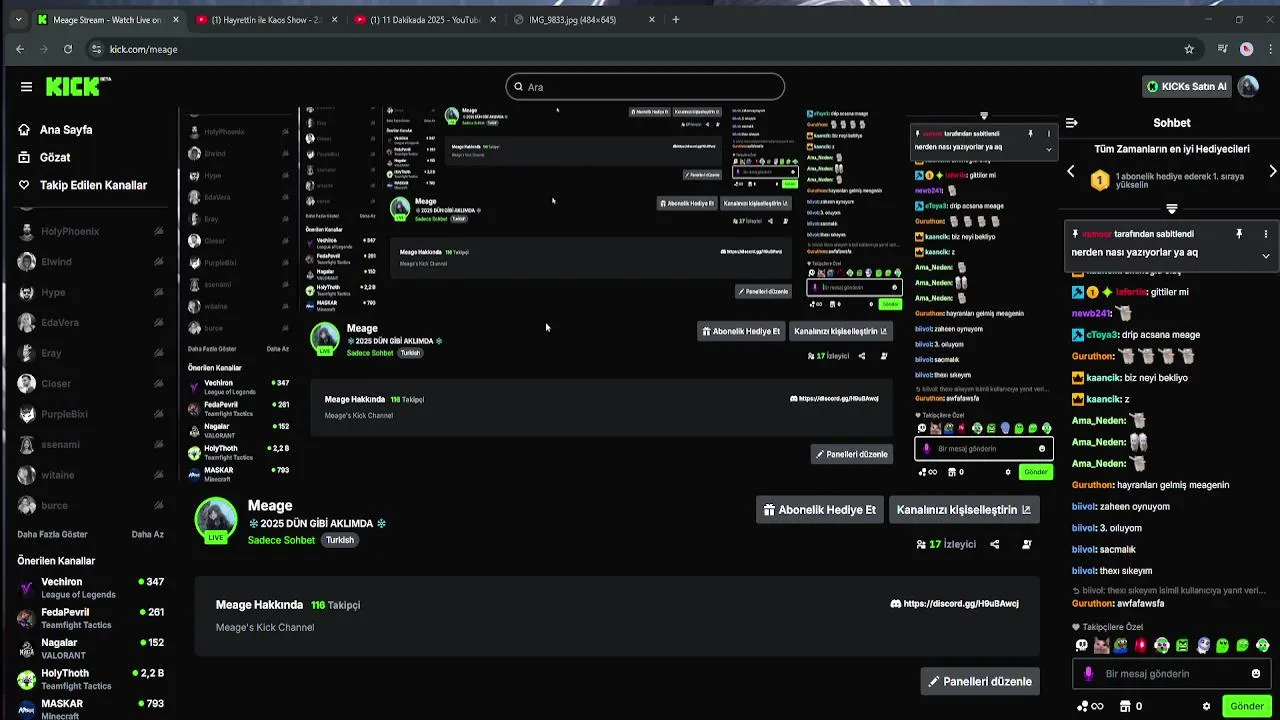Image resolution: width=1280 pixels, height=720 pixels.
Task: Share the Meage stream
Action: click(994, 545)
